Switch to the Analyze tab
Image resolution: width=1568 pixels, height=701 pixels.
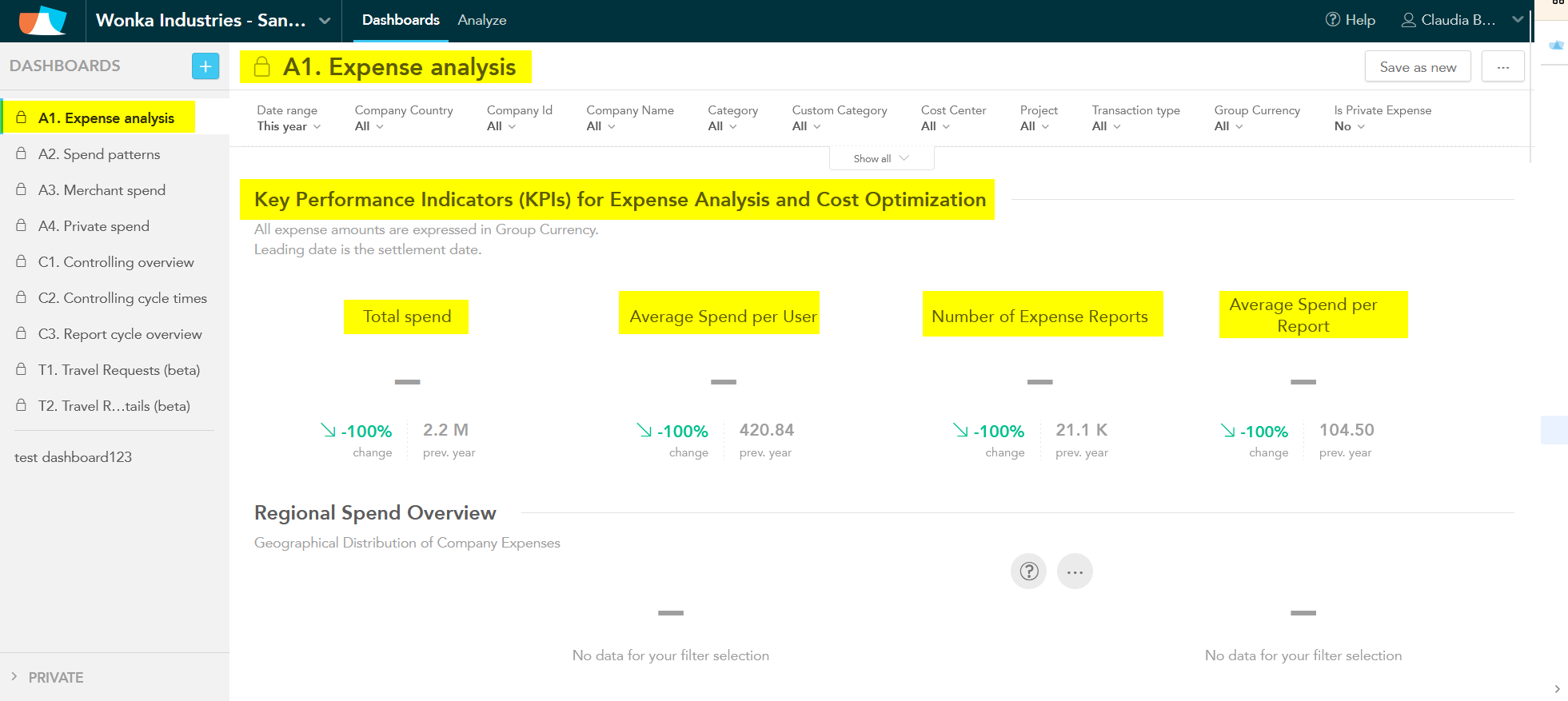[481, 20]
